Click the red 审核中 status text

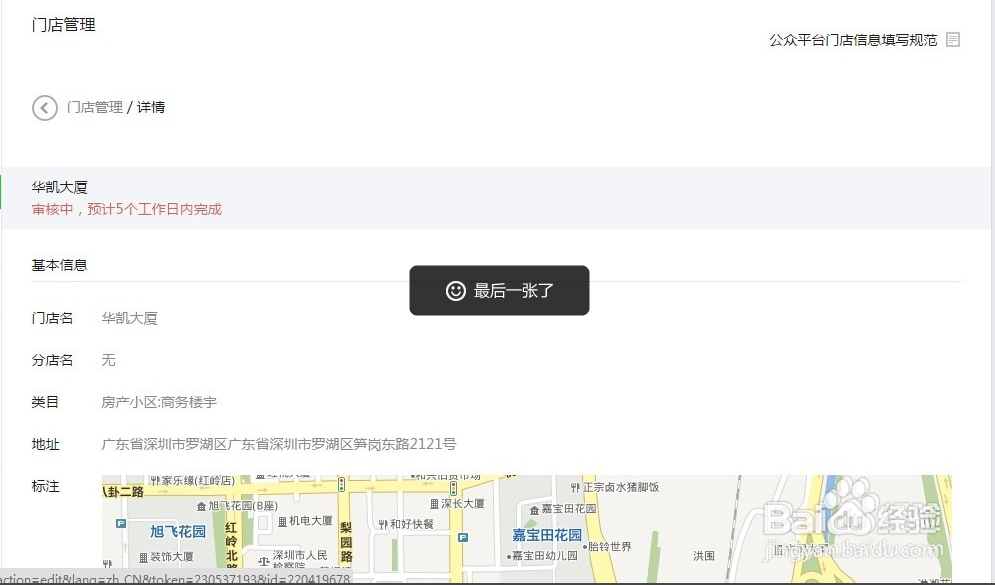[x=125, y=209]
